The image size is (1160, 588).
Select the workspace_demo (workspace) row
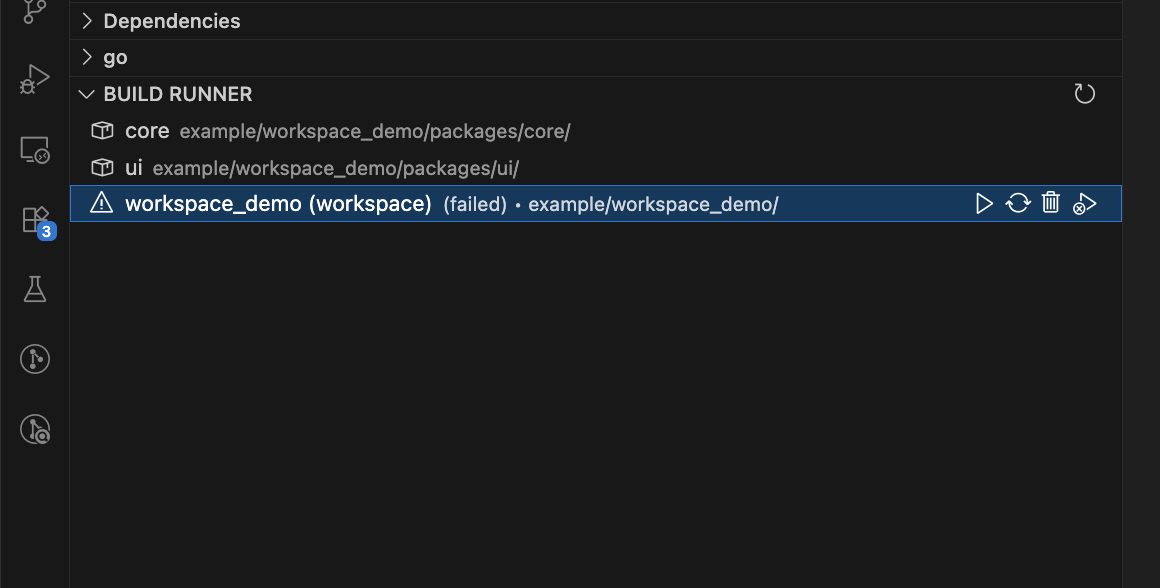(x=596, y=203)
